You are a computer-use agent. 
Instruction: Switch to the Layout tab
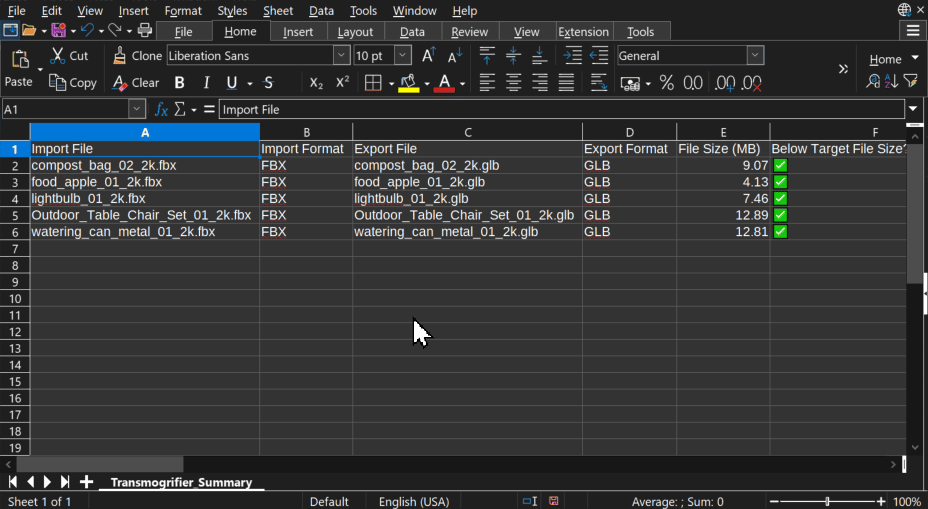[x=355, y=32]
